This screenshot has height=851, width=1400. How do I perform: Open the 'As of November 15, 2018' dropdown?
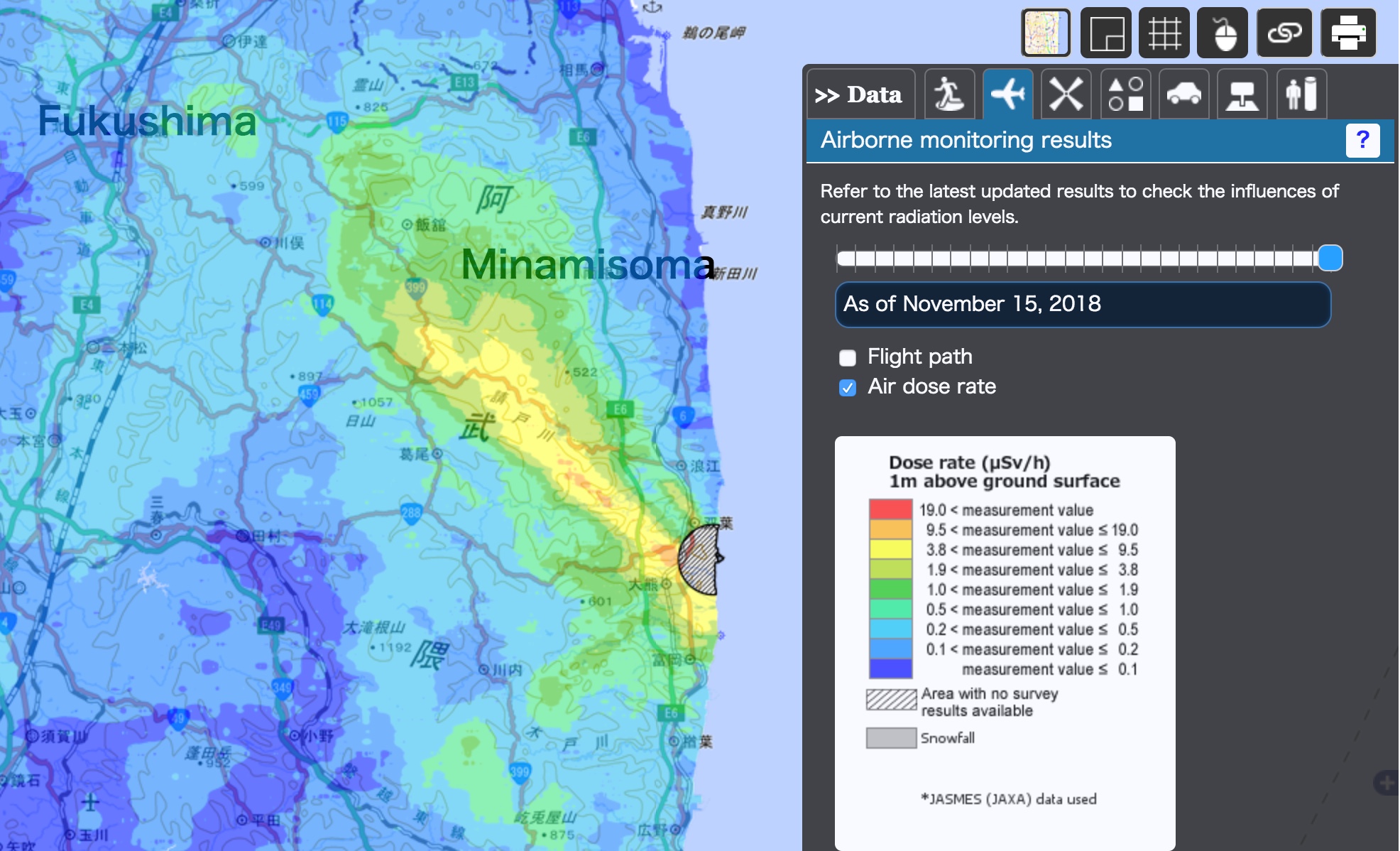(1083, 305)
